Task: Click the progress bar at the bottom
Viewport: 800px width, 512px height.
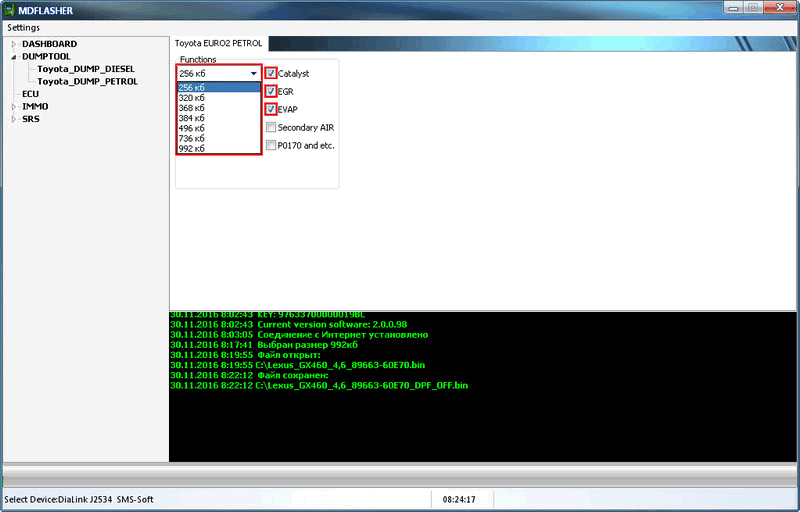Action: (x=400, y=475)
